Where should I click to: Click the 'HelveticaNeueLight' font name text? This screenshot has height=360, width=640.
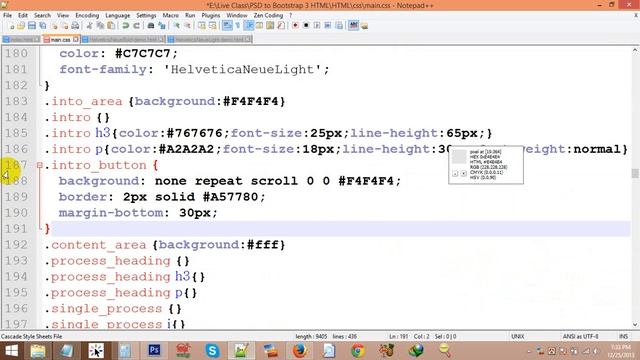(x=242, y=69)
